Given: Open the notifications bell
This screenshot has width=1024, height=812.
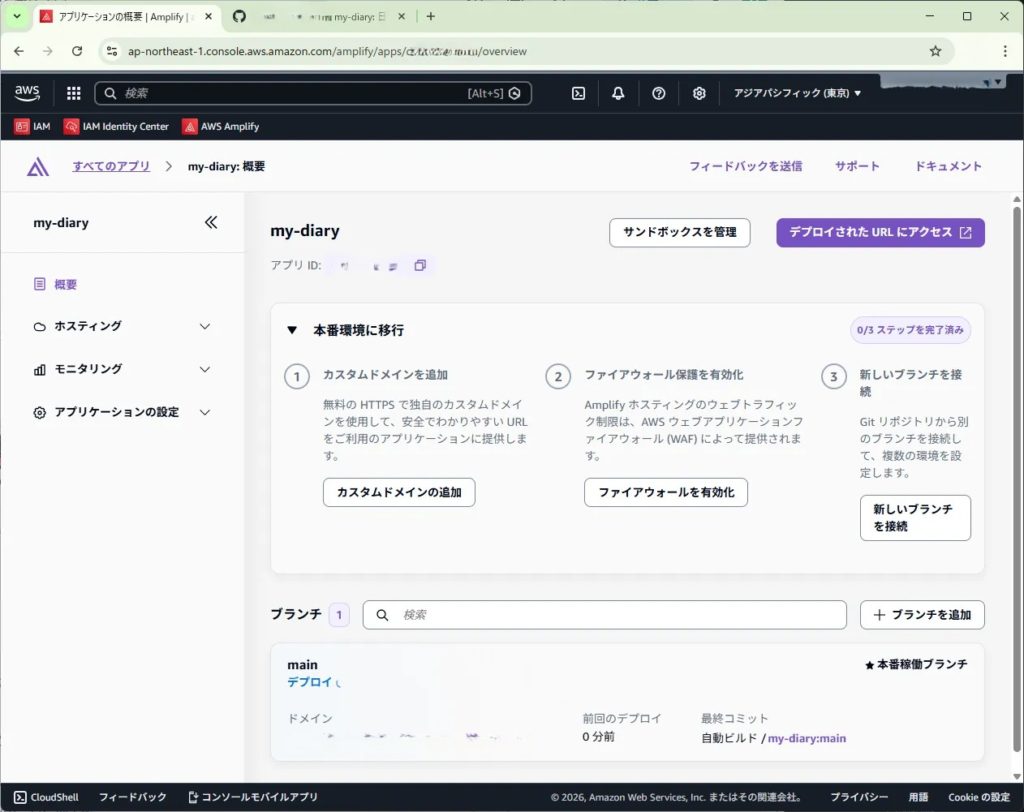Looking at the screenshot, I should click(618, 93).
